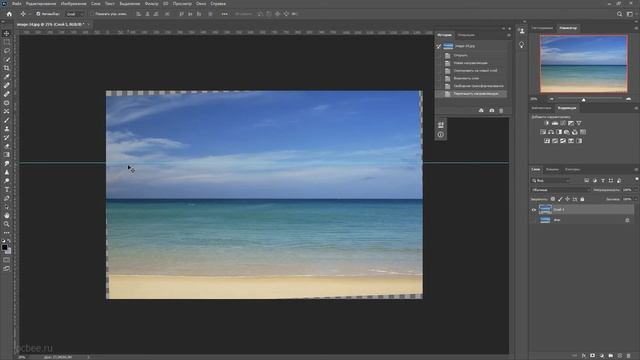640x360 pixels.
Task: Toggle layer filtering switch in the Layers panel
Action: (637, 180)
